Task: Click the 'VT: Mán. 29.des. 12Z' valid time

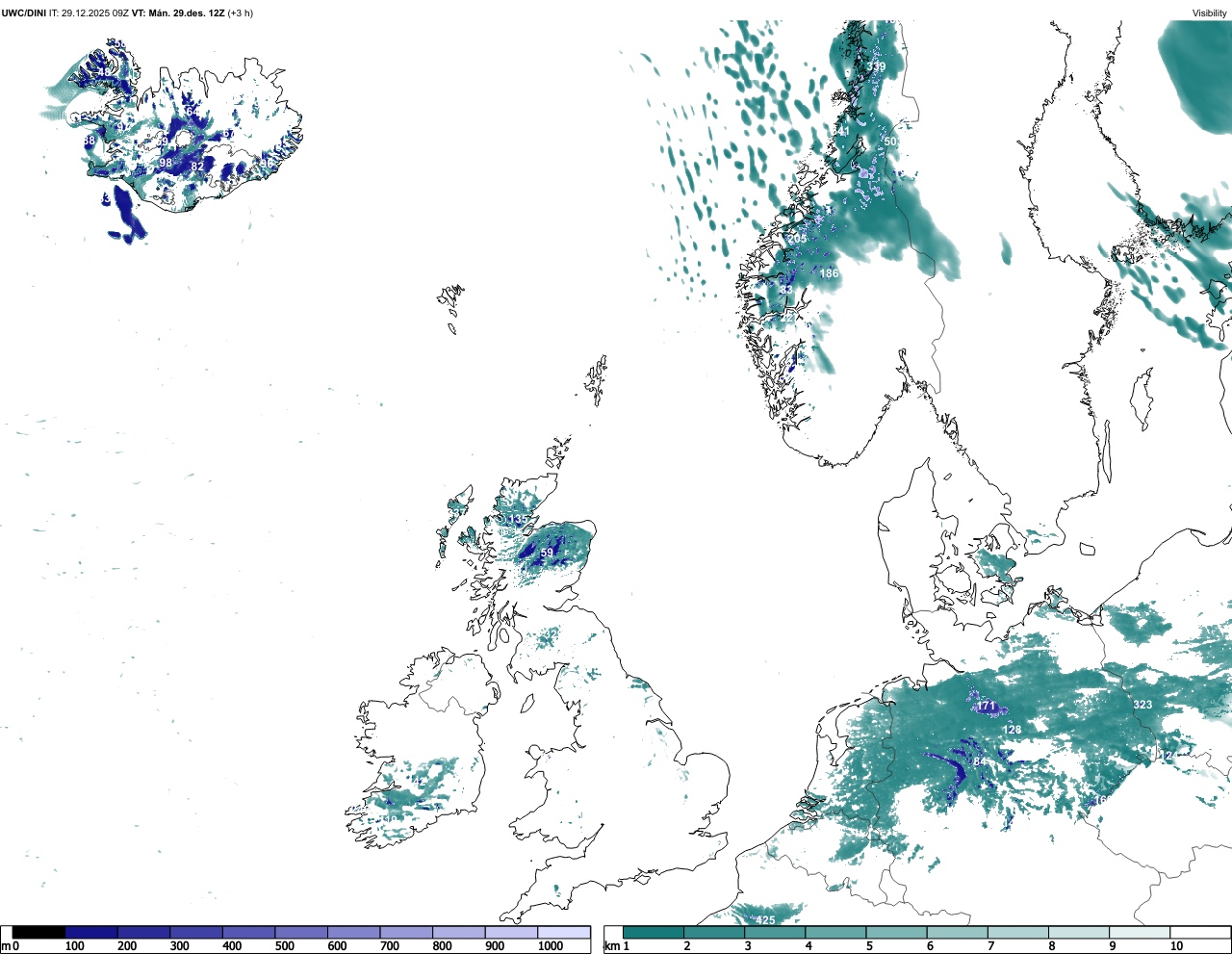Action: click(x=177, y=13)
